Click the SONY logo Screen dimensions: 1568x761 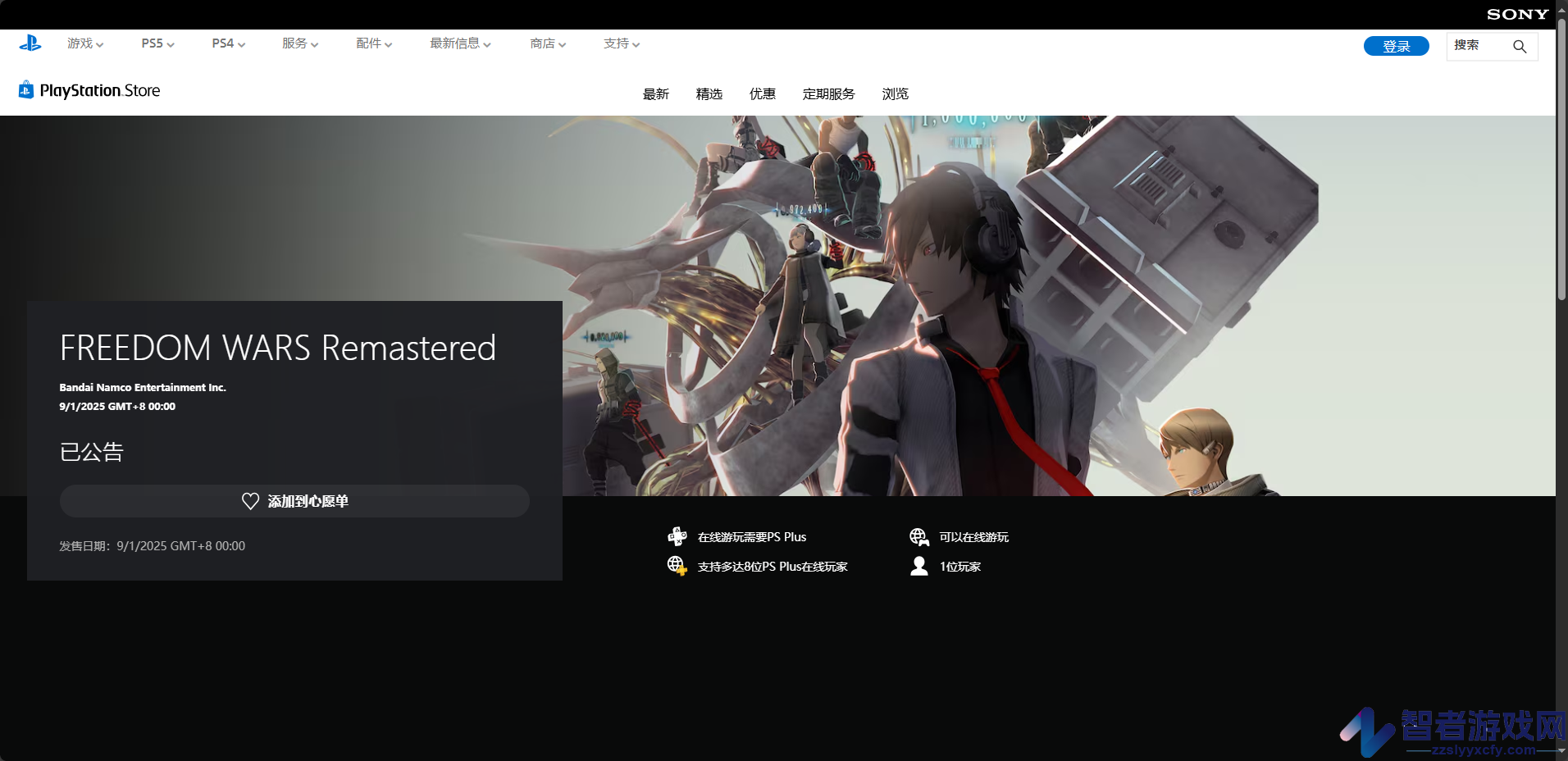(x=1518, y=14)
